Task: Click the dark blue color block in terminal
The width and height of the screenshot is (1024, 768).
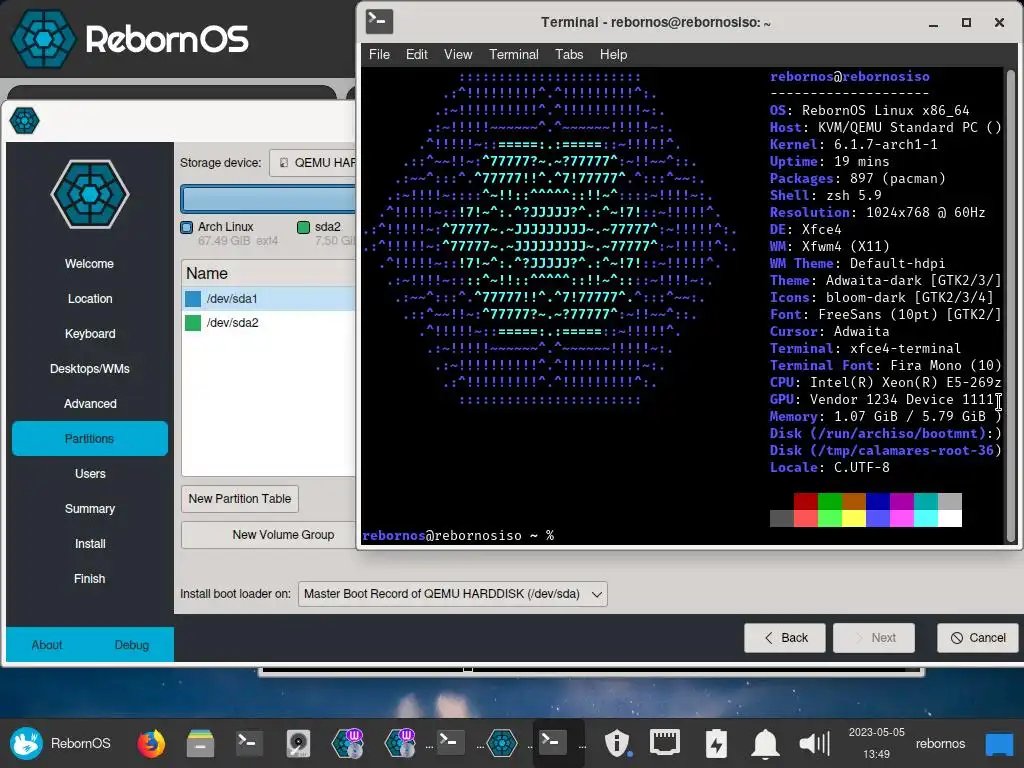Action: (x=877, y=502)
